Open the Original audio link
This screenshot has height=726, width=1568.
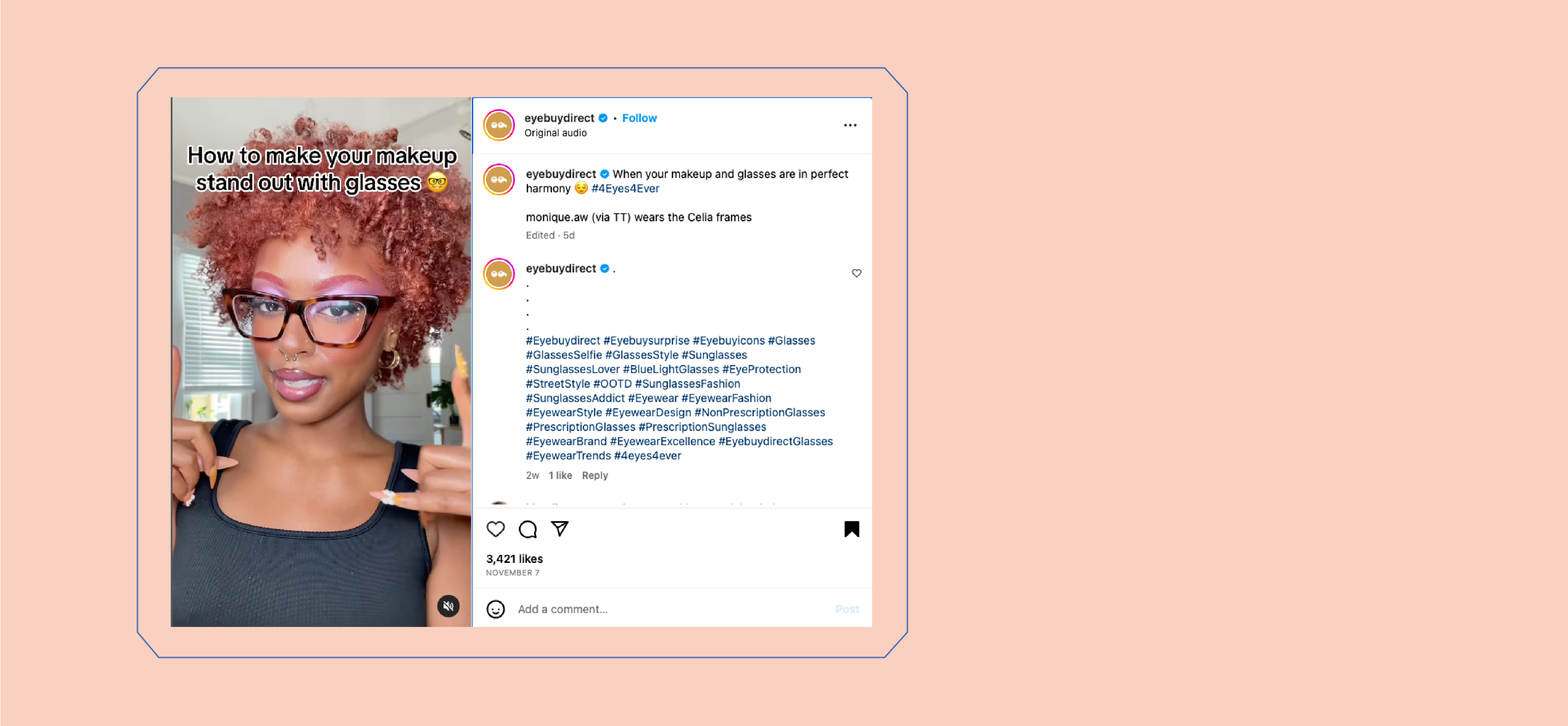click(555, 133)
